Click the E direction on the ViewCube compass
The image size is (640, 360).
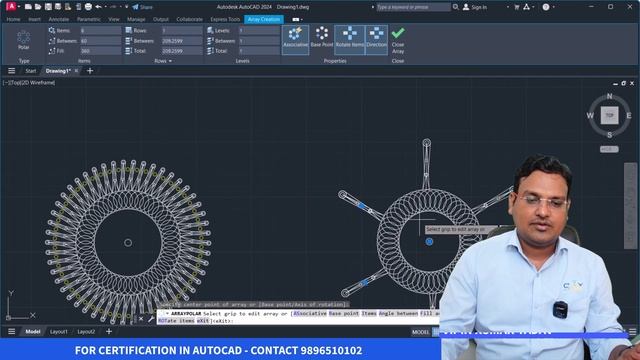point(629,116)
